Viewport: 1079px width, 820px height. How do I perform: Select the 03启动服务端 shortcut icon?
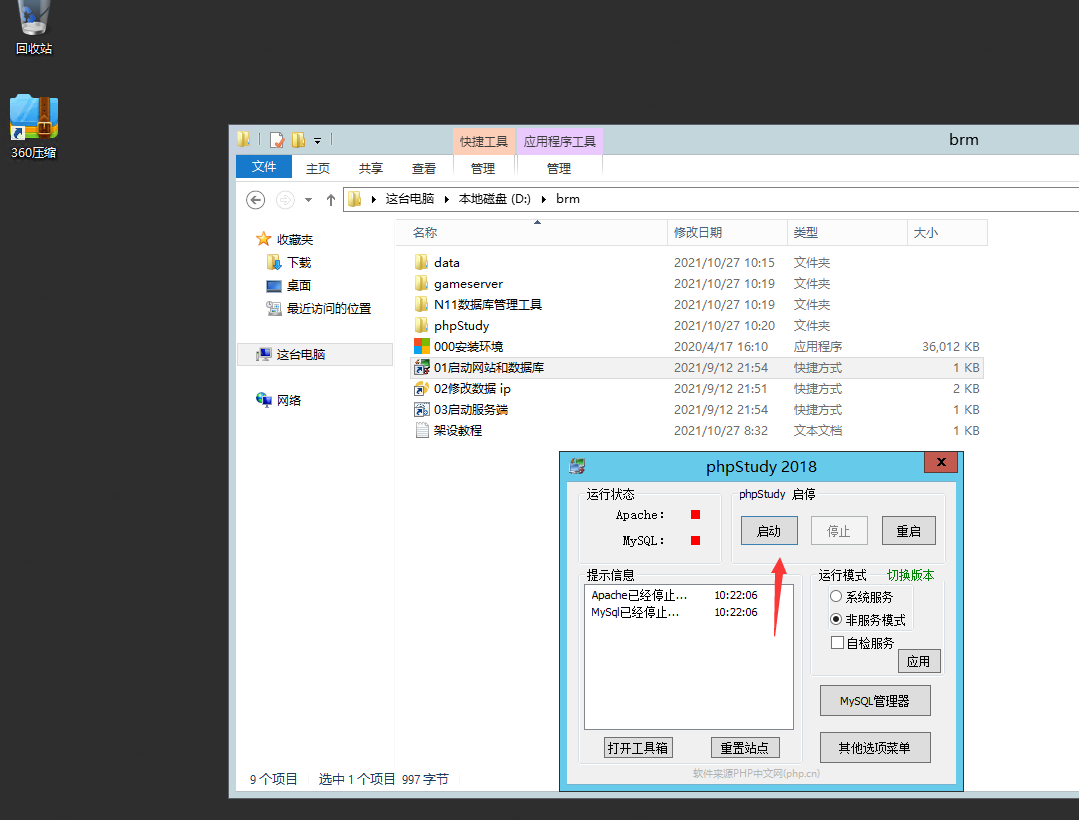click(x=422, y=409)
